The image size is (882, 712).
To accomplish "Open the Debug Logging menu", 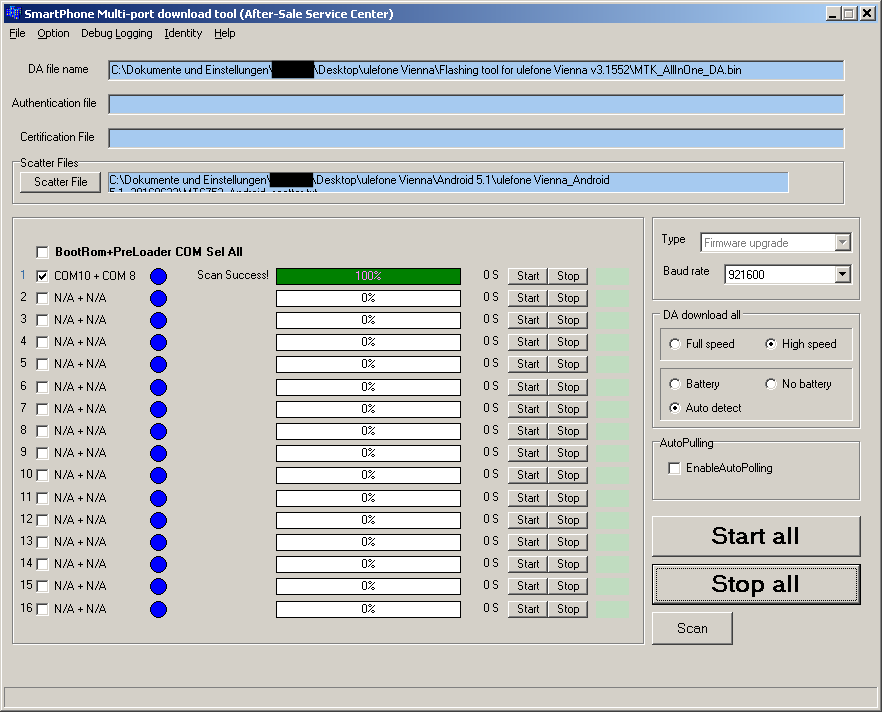I will click(117, 33).
